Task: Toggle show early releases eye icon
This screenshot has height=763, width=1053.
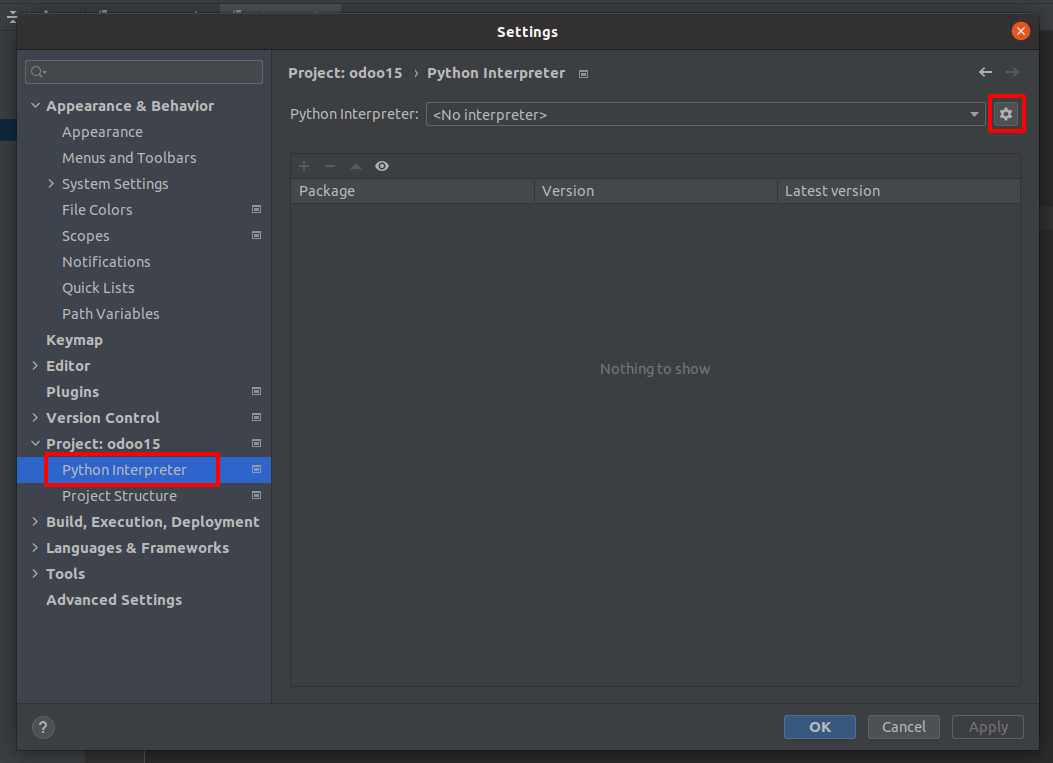Action: (x=382, y=166)
